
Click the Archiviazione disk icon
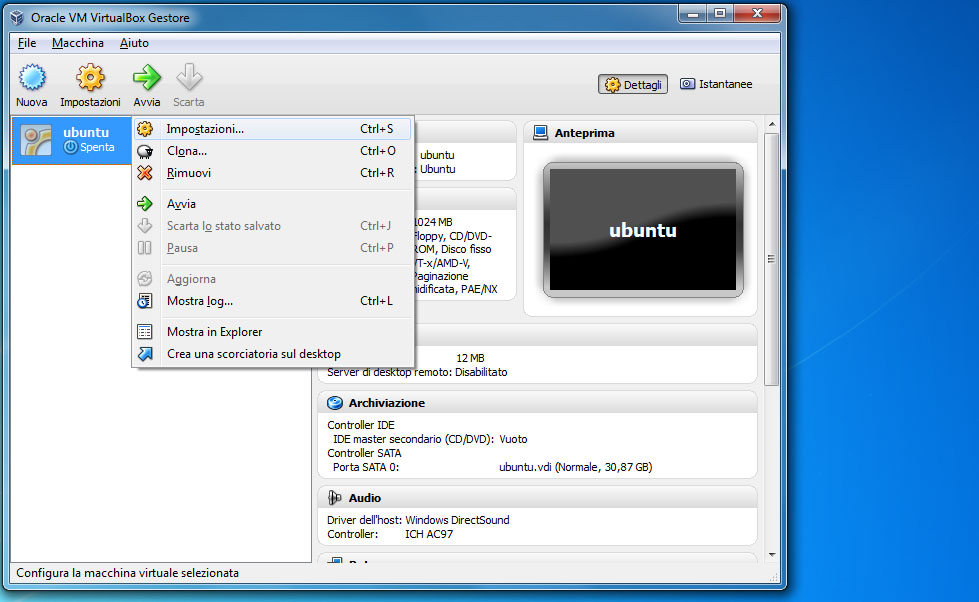tap(335, 403)
